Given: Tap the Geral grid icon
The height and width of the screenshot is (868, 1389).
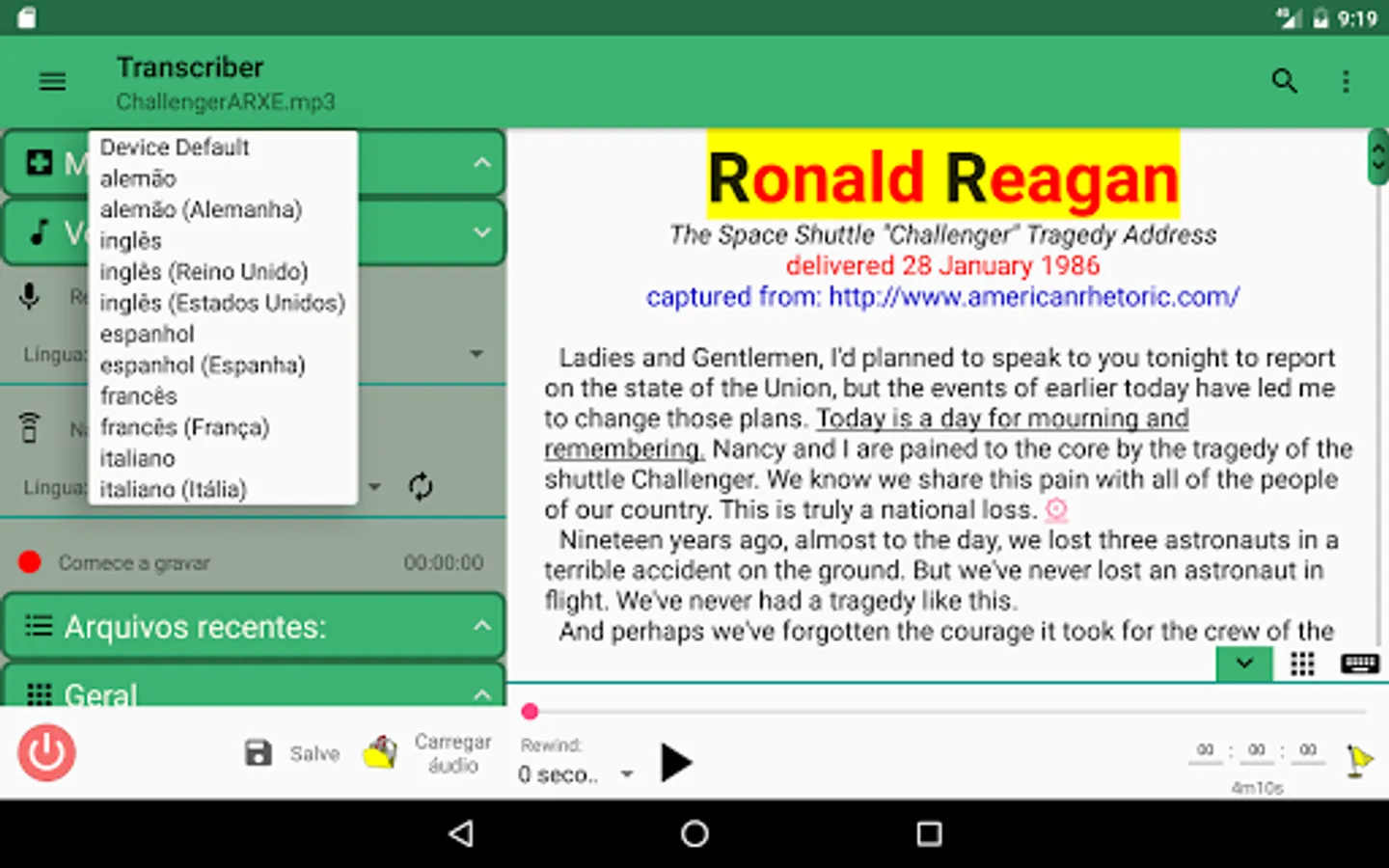Looking at the screenshot, I should pos(39,694).
